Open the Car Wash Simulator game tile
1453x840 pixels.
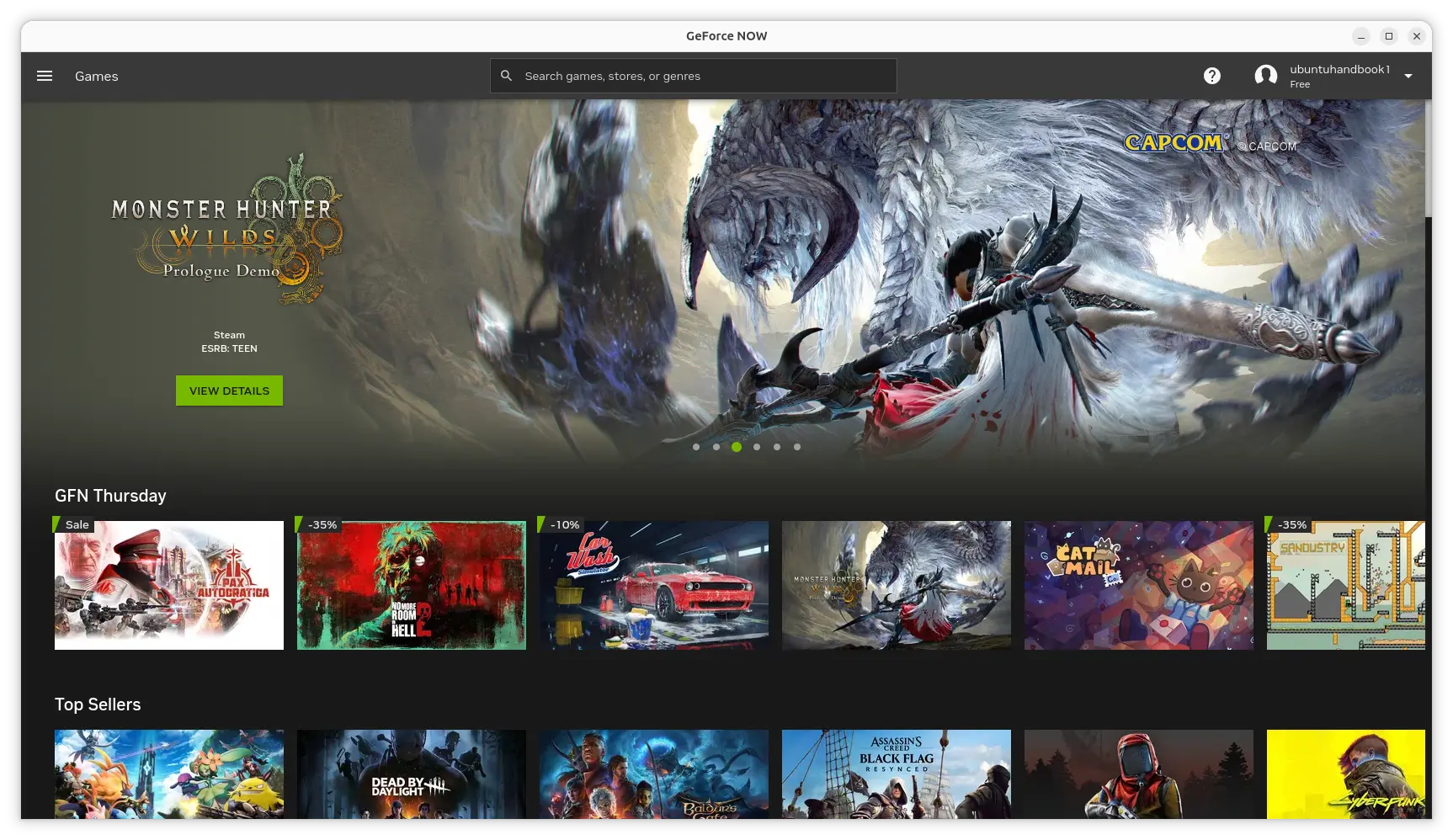pyautogui.click(x=654, y=585)
